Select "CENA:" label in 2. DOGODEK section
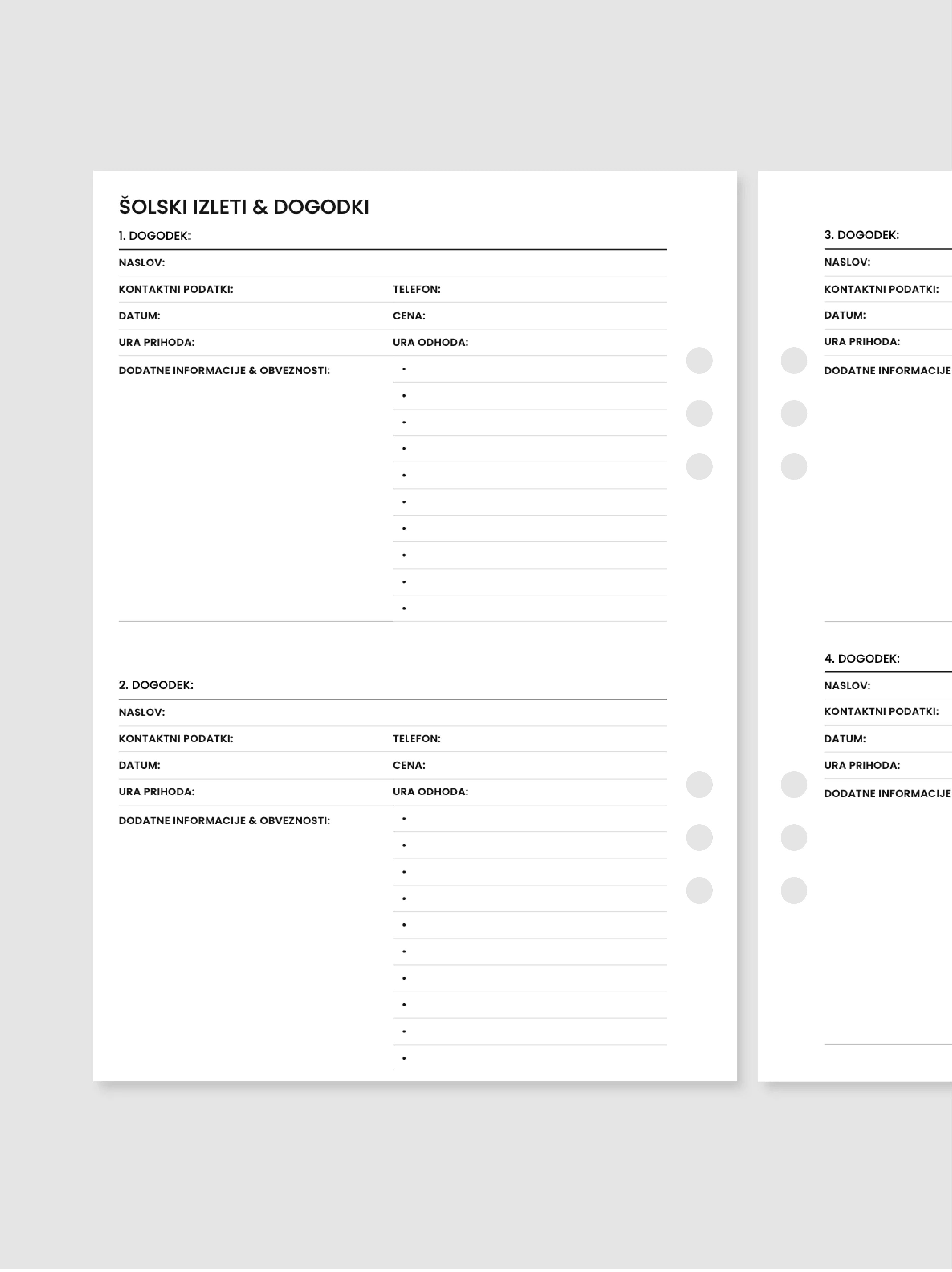 (409, 765)
